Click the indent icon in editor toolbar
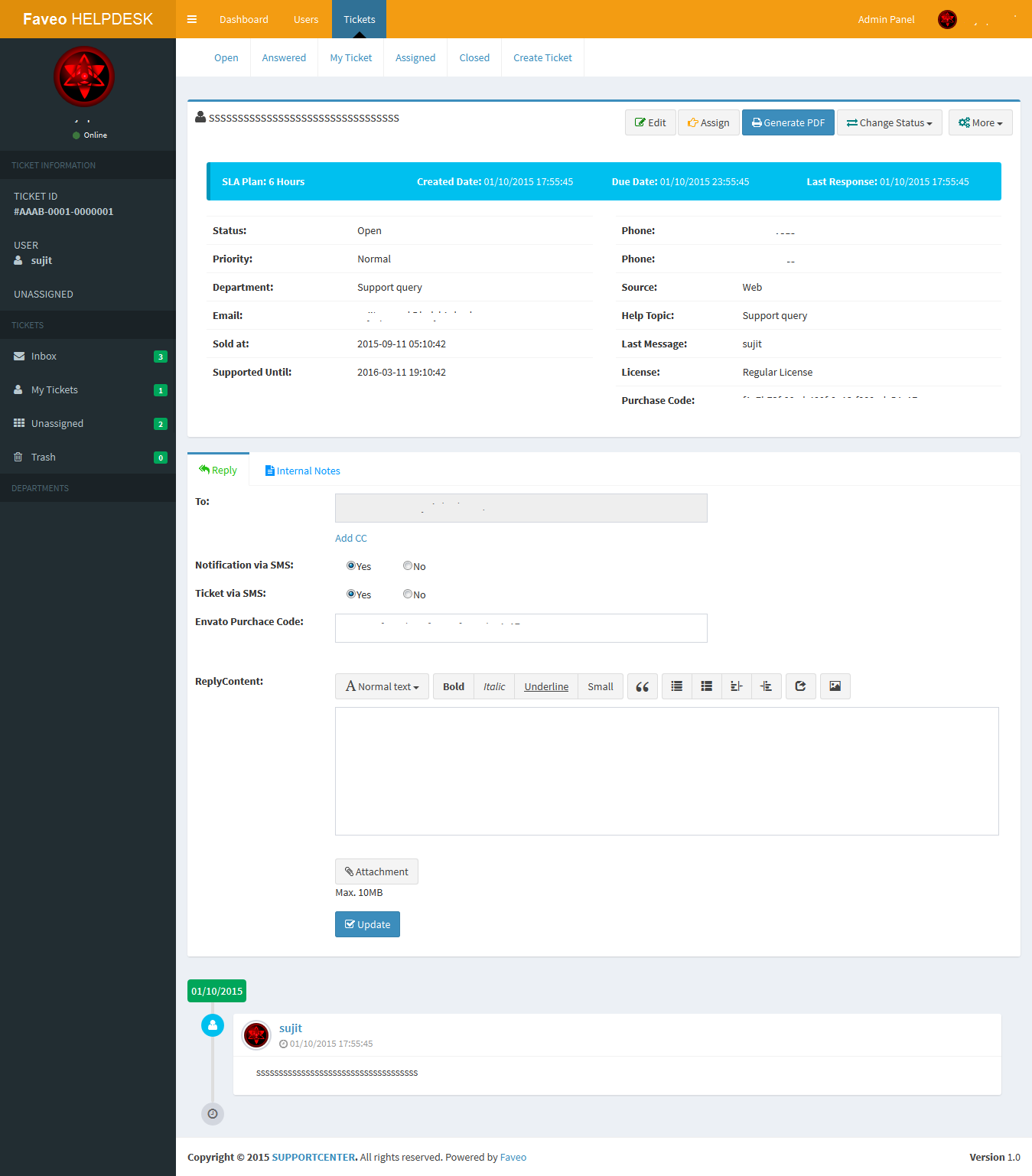The width and height of the screenshot is (1032, 1176). point(767,686)
